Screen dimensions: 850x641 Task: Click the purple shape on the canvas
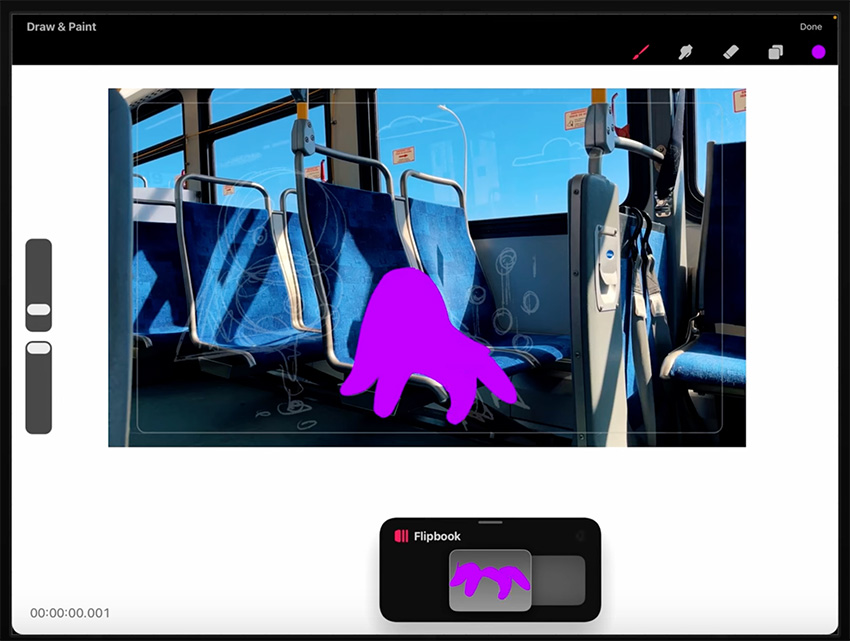[417, 342]
